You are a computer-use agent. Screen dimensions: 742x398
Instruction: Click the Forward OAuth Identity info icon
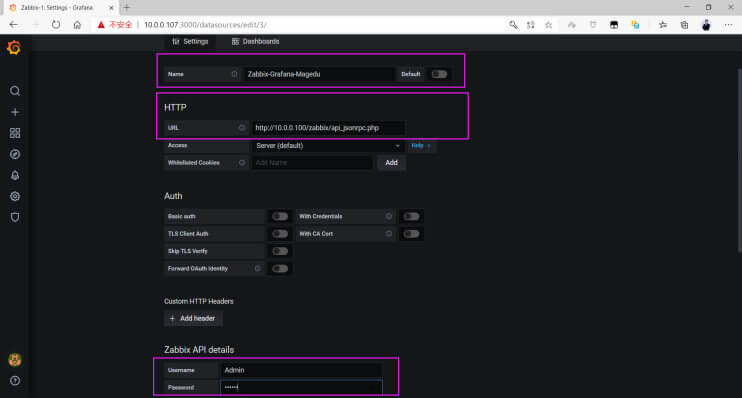[257, 268]
